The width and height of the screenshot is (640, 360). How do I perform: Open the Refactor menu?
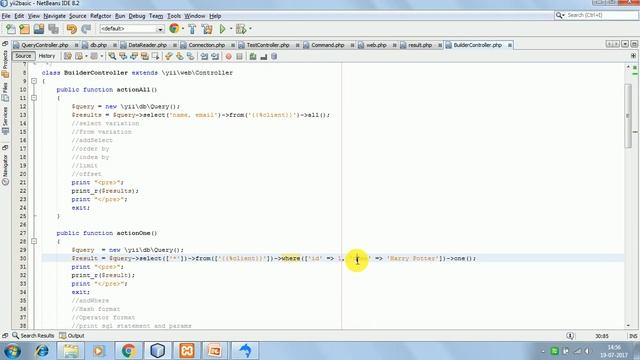100,16
